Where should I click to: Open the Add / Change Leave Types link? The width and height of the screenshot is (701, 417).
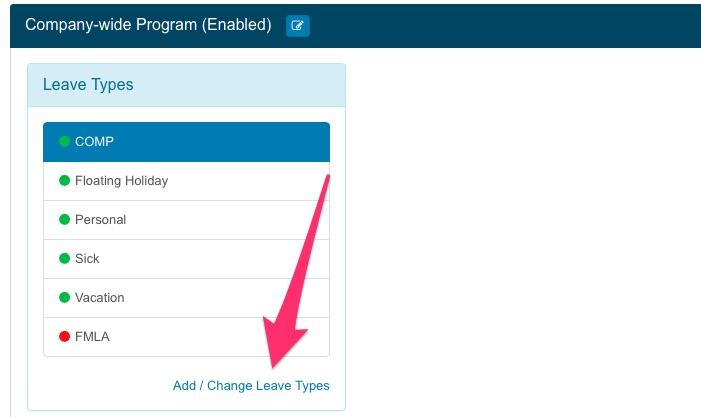point(251,386)
